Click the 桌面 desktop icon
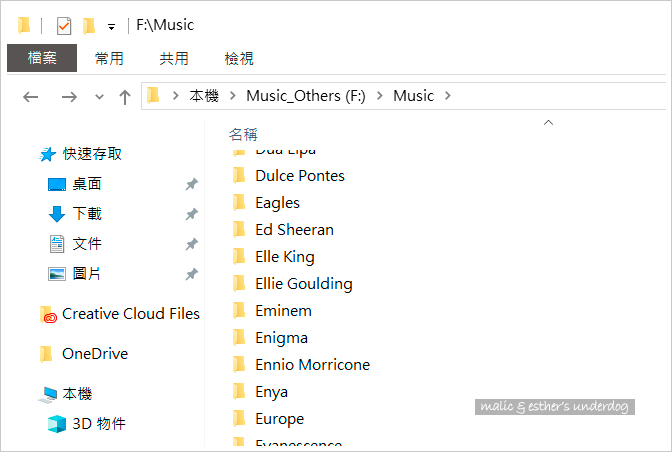The height and width of the screenshot is (452, 672). [x=57, y=185]
